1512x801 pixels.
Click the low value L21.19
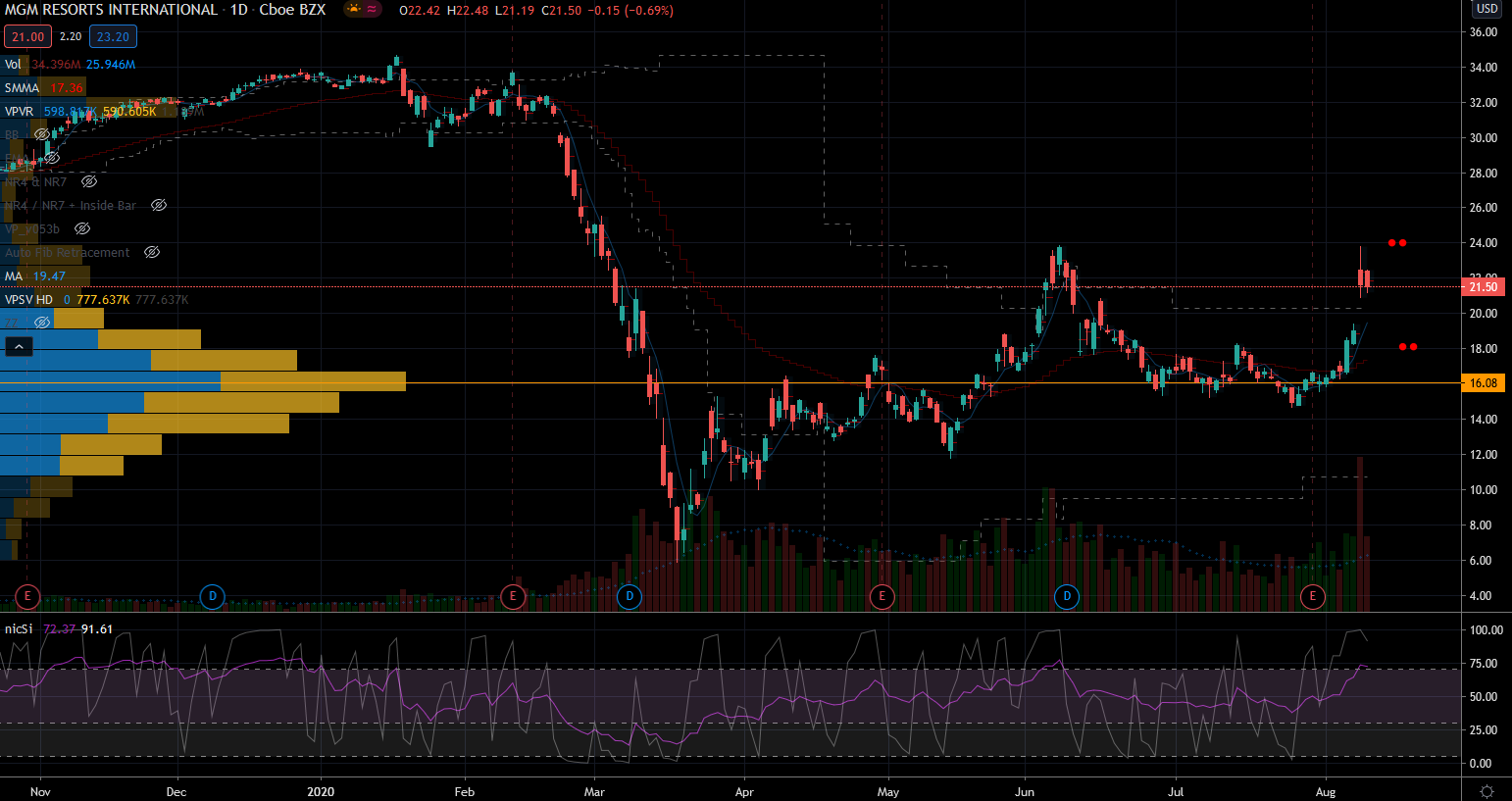(513, 10)
